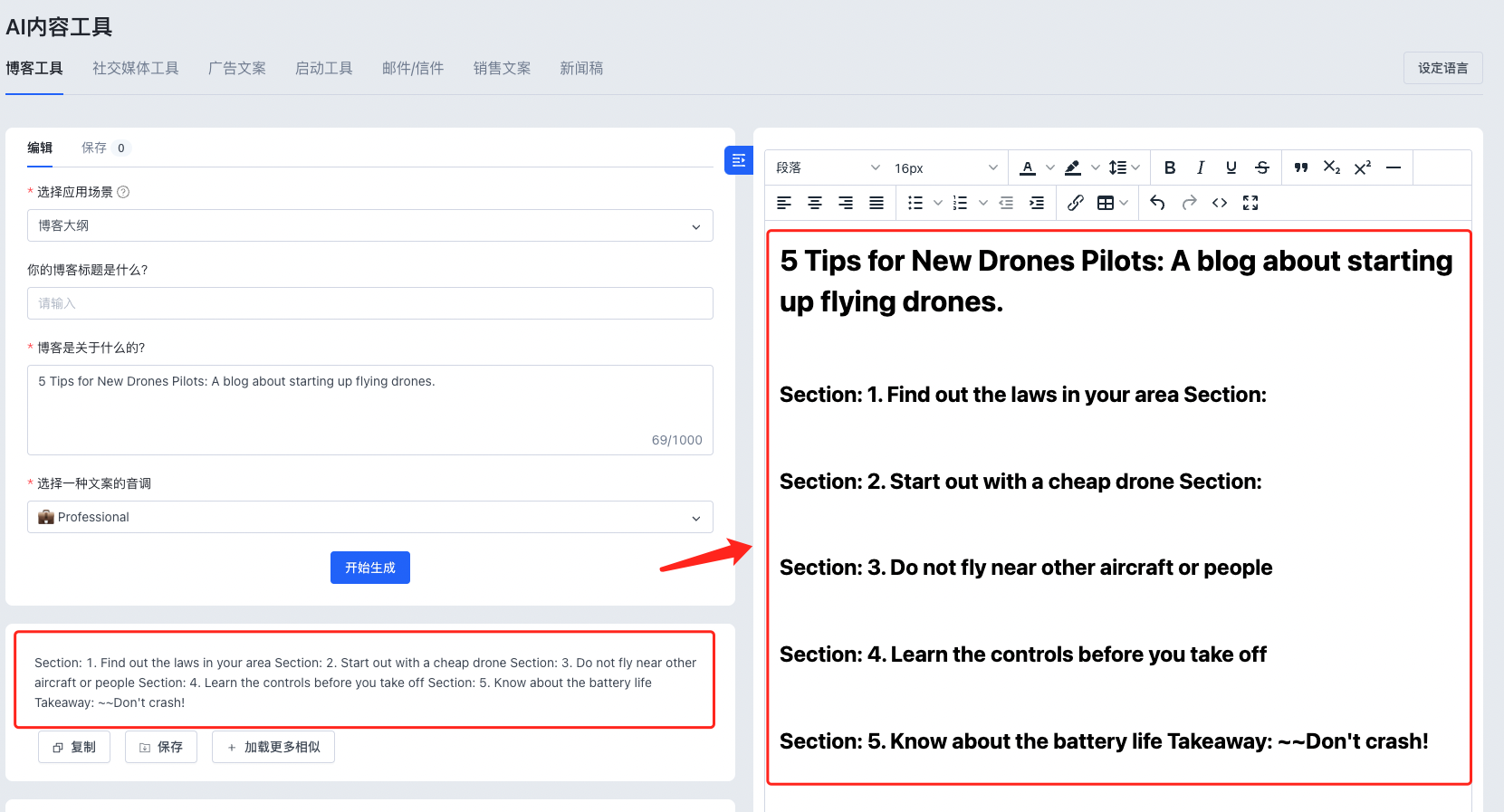Apply superscript formatting
Image resolution: width=1504 pixels, height=812 pixels.
[x=1363, y=167]
